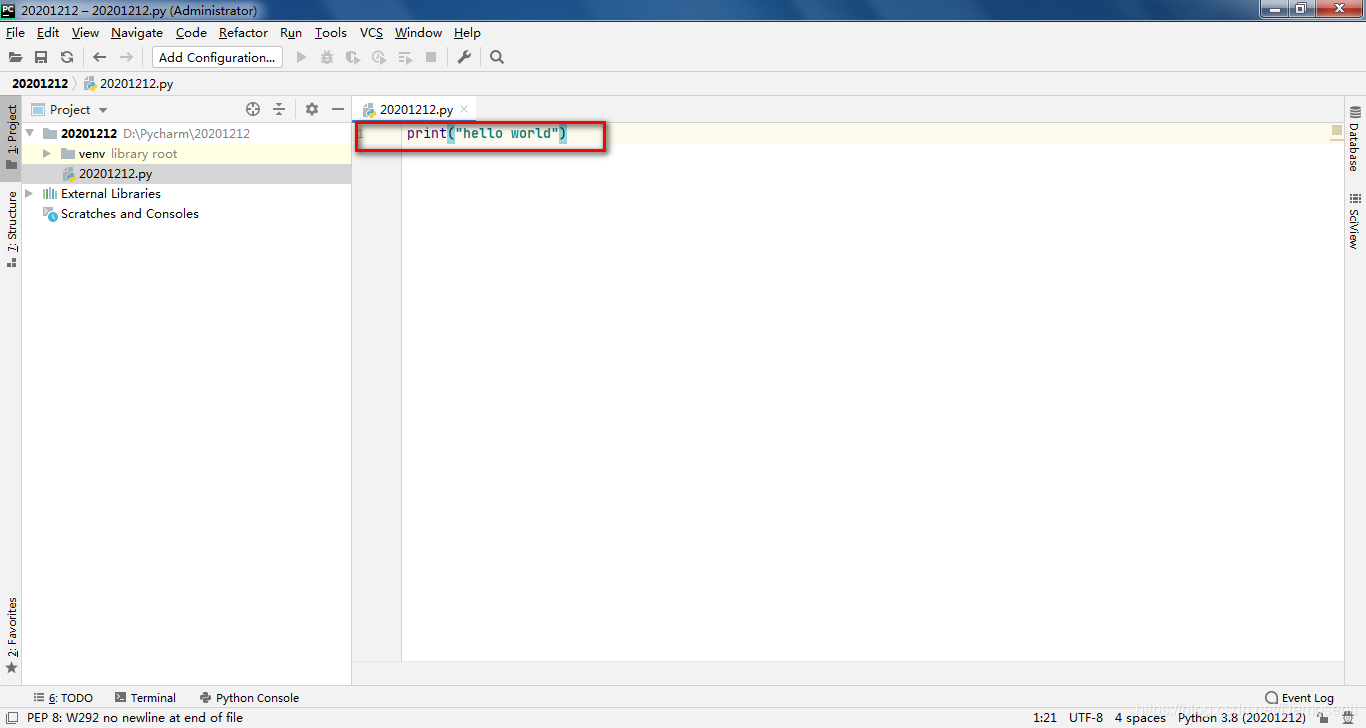Toggle tool window bars icon in status bar
Screen dimensions: 1366x728
click(12, 718)
